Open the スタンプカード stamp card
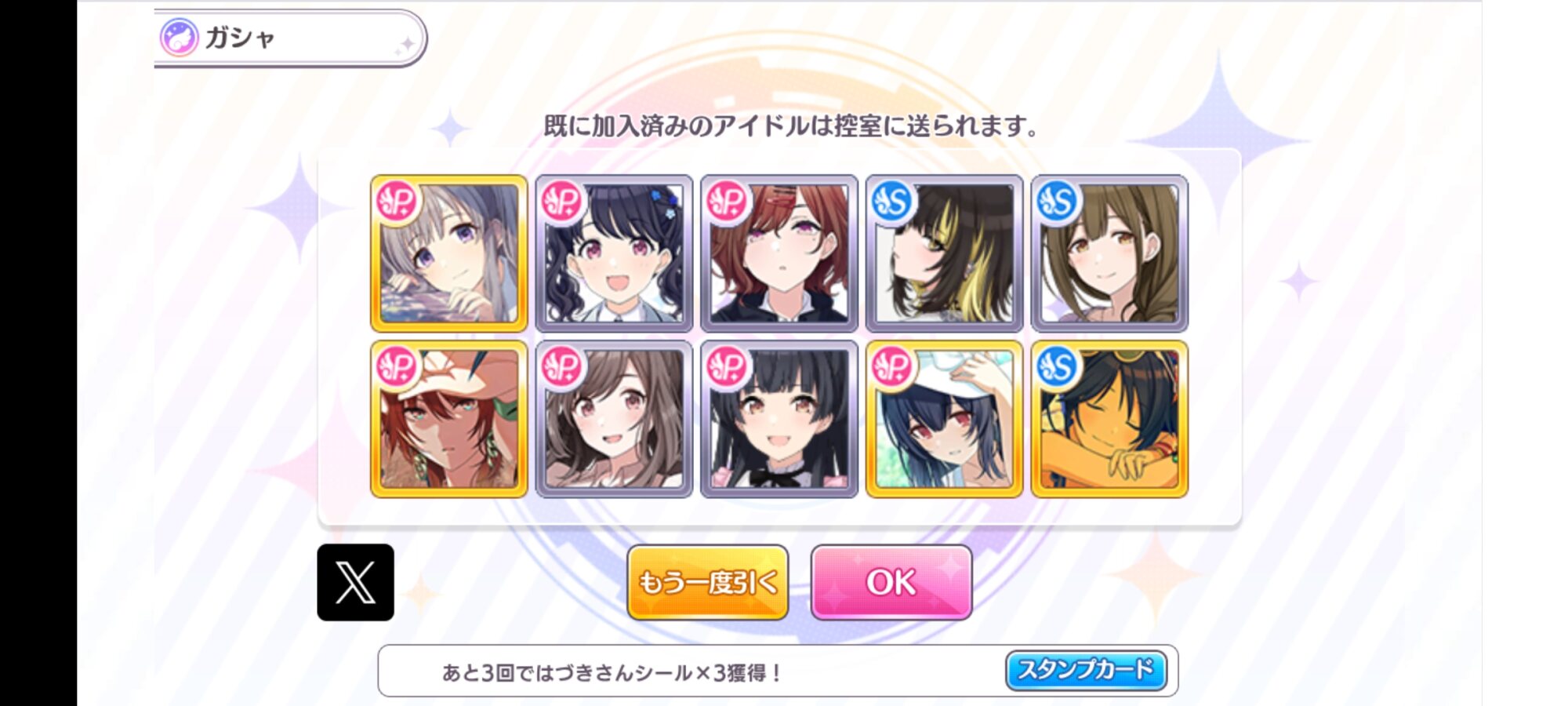 (x=1086, y=670)
